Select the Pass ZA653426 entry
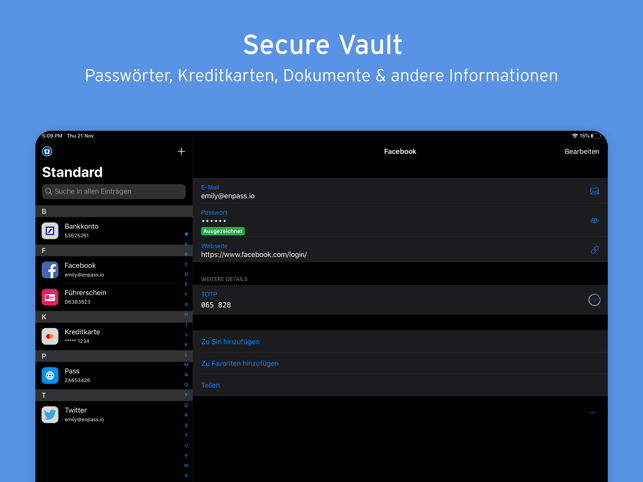 click(x=114, y=375)
